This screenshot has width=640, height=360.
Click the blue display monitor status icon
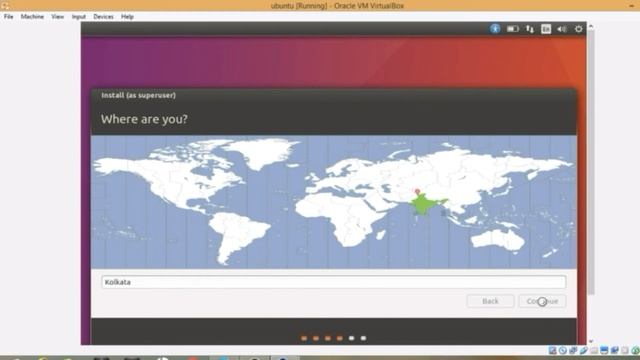coord(604,350)
